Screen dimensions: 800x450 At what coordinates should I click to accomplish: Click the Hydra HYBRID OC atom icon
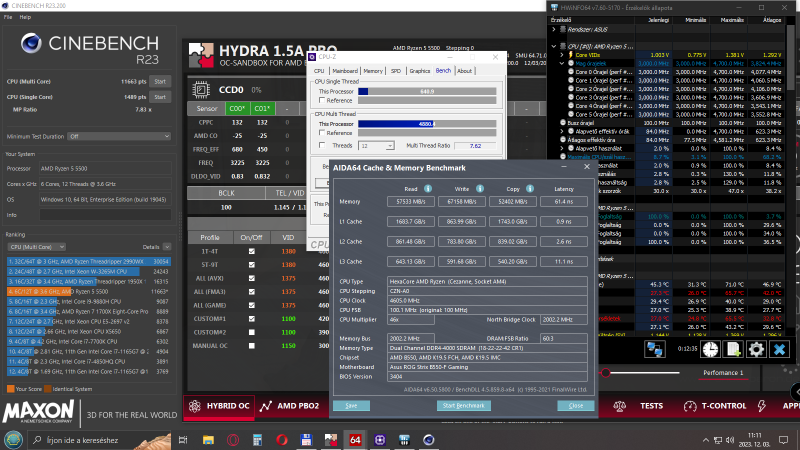tap(194, 406)
